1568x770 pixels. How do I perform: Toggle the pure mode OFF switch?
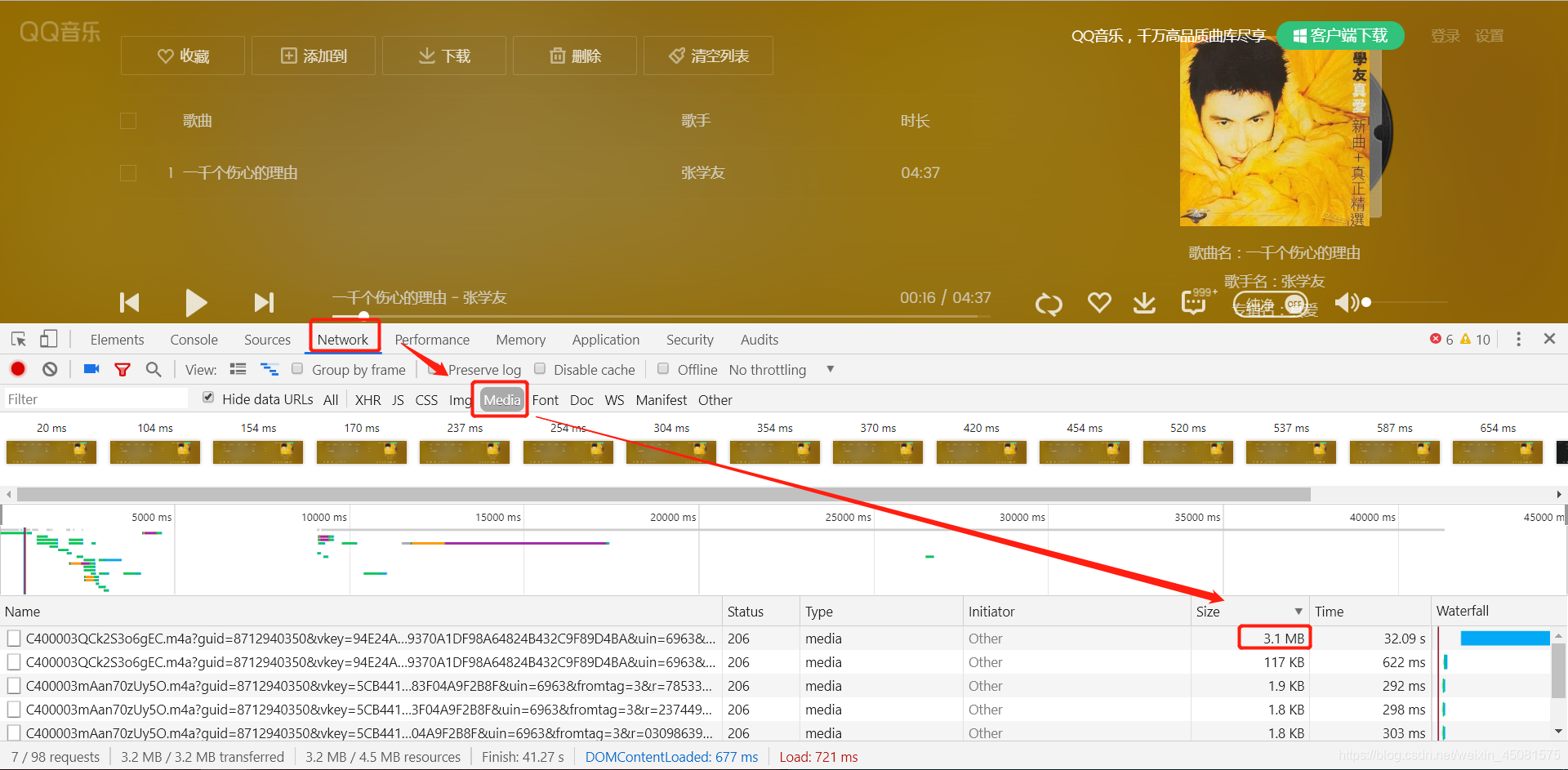(1271, 305)
